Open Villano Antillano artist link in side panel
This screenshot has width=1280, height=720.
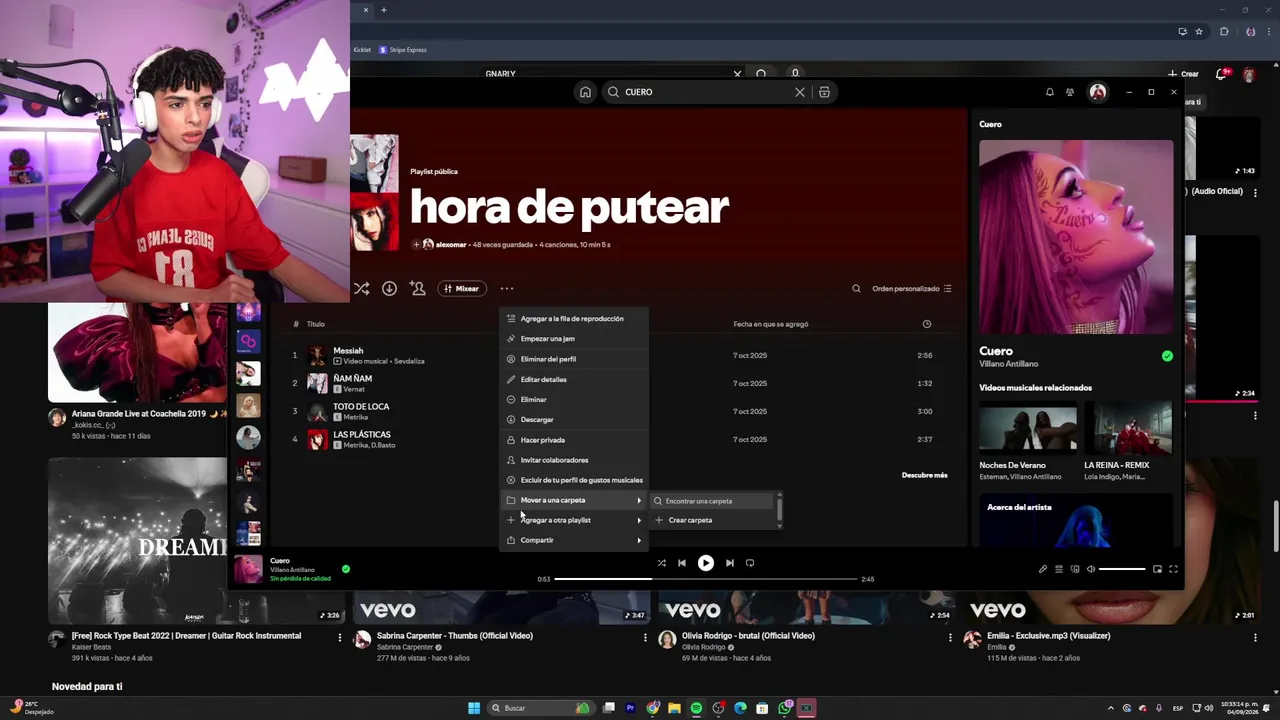tap(1009, 364)
